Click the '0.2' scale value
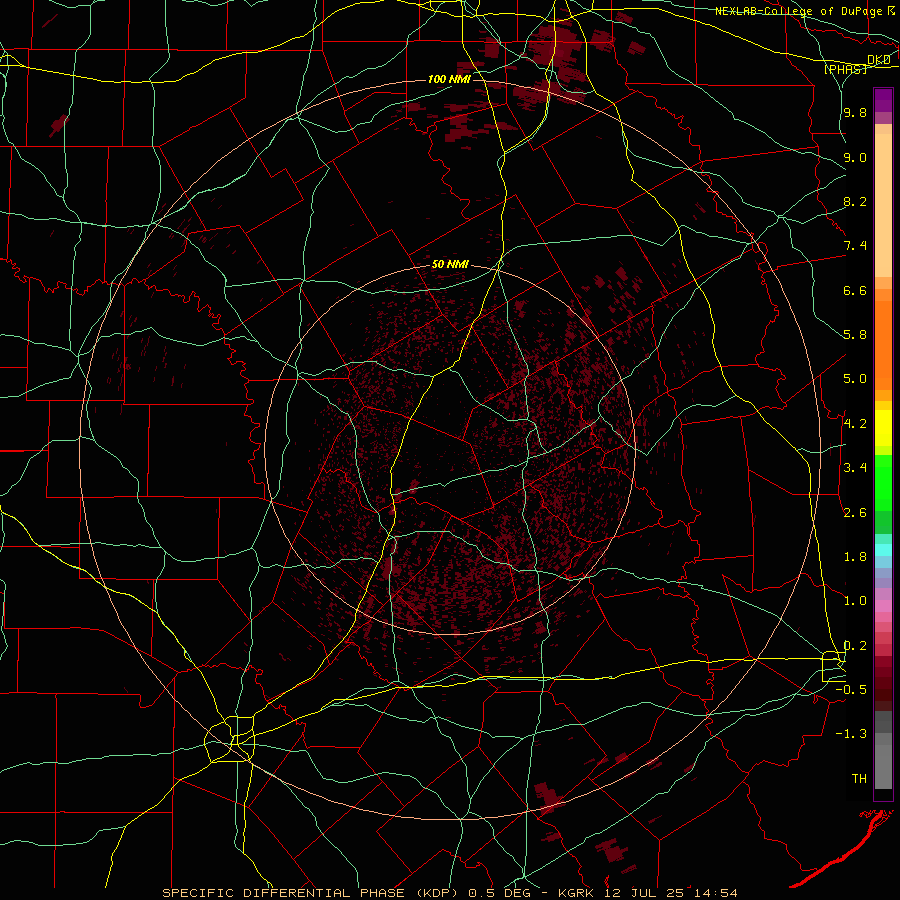Viewport: 900px width, 900px height. point(855,646)
